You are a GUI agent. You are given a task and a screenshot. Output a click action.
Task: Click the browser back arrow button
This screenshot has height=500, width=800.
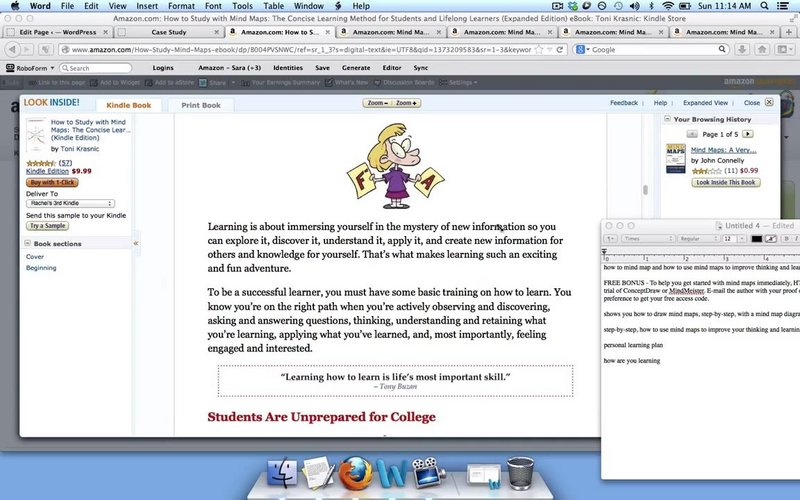[12, 49]
